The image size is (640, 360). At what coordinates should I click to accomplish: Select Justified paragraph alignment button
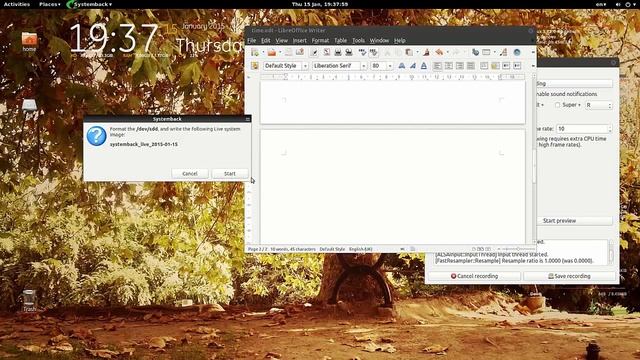coord(471,66)
